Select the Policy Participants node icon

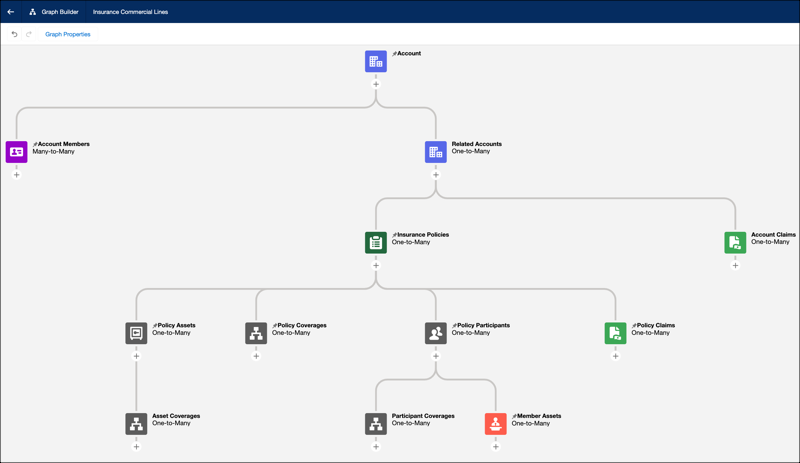pyautogui.click(x=436, y=333)
